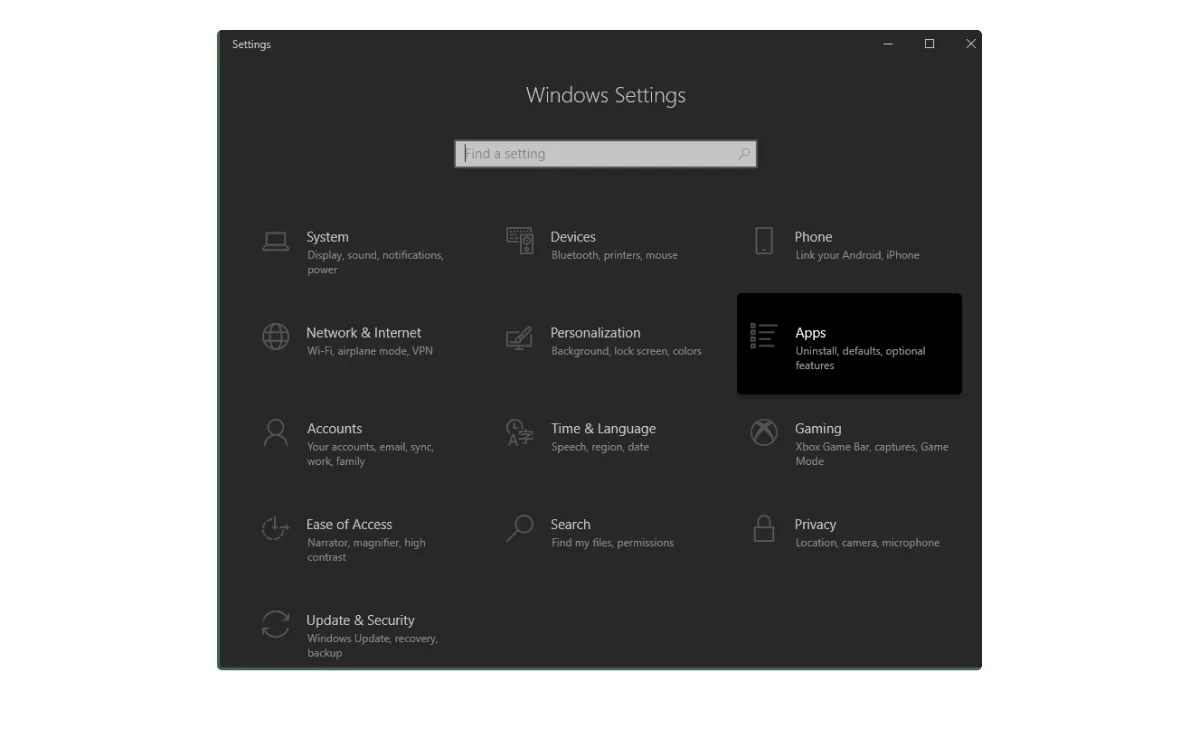Open Gaming label
Image resolution: width=1200 pixels, height=756 pixels.
tap(819, 429)
